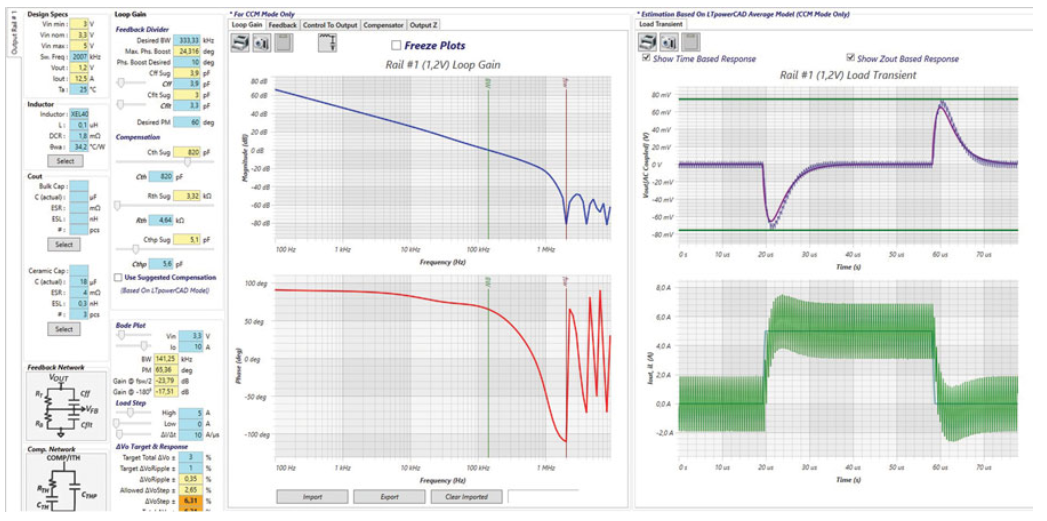1047x521 pixels.
Task: Click the print icon in Loop Gain panel
Action: point(241,41)
